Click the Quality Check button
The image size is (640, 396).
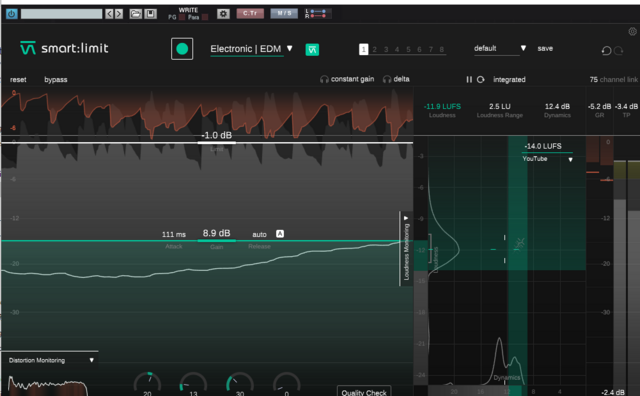click(364, 392)
